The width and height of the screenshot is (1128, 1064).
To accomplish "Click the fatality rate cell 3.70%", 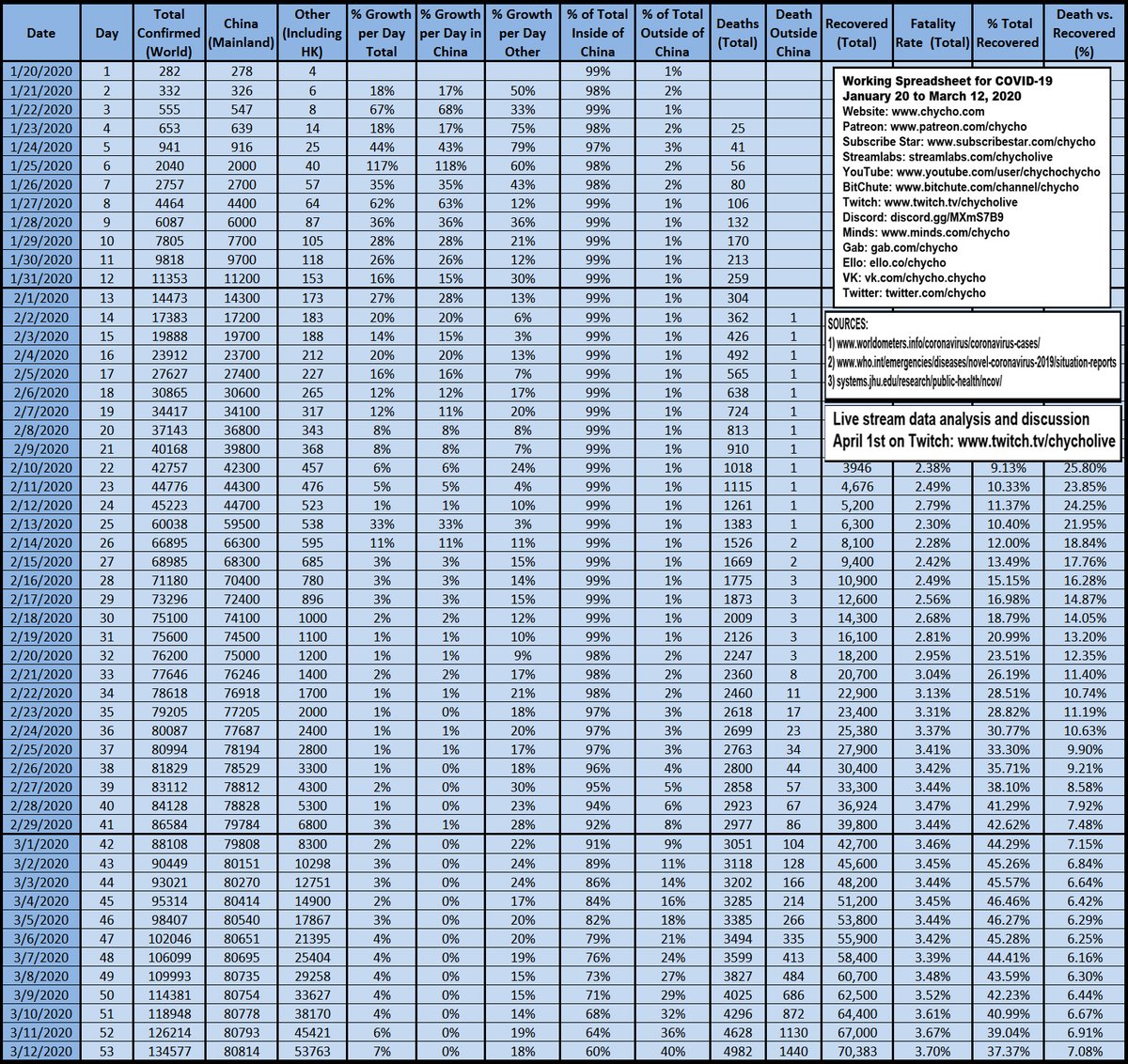I will pos(933,1051).
